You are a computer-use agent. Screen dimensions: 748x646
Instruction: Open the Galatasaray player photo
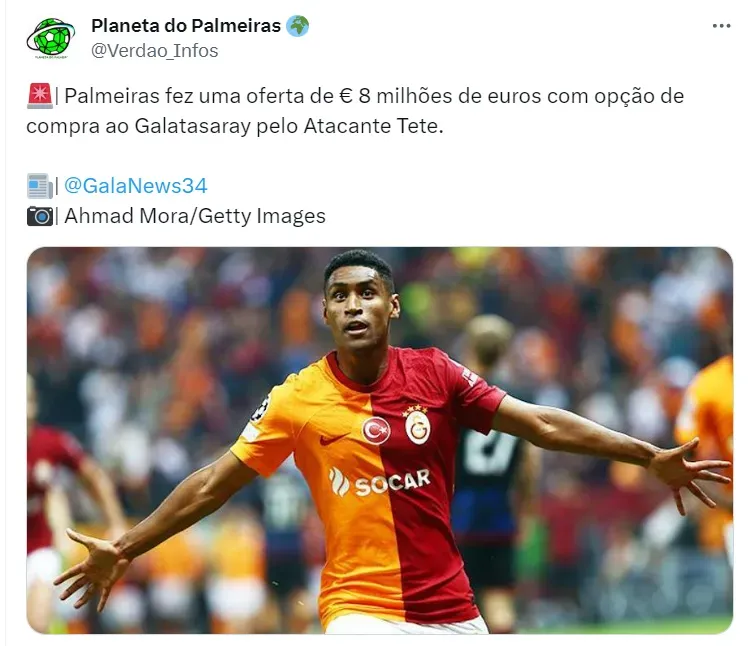click(380, 440)
